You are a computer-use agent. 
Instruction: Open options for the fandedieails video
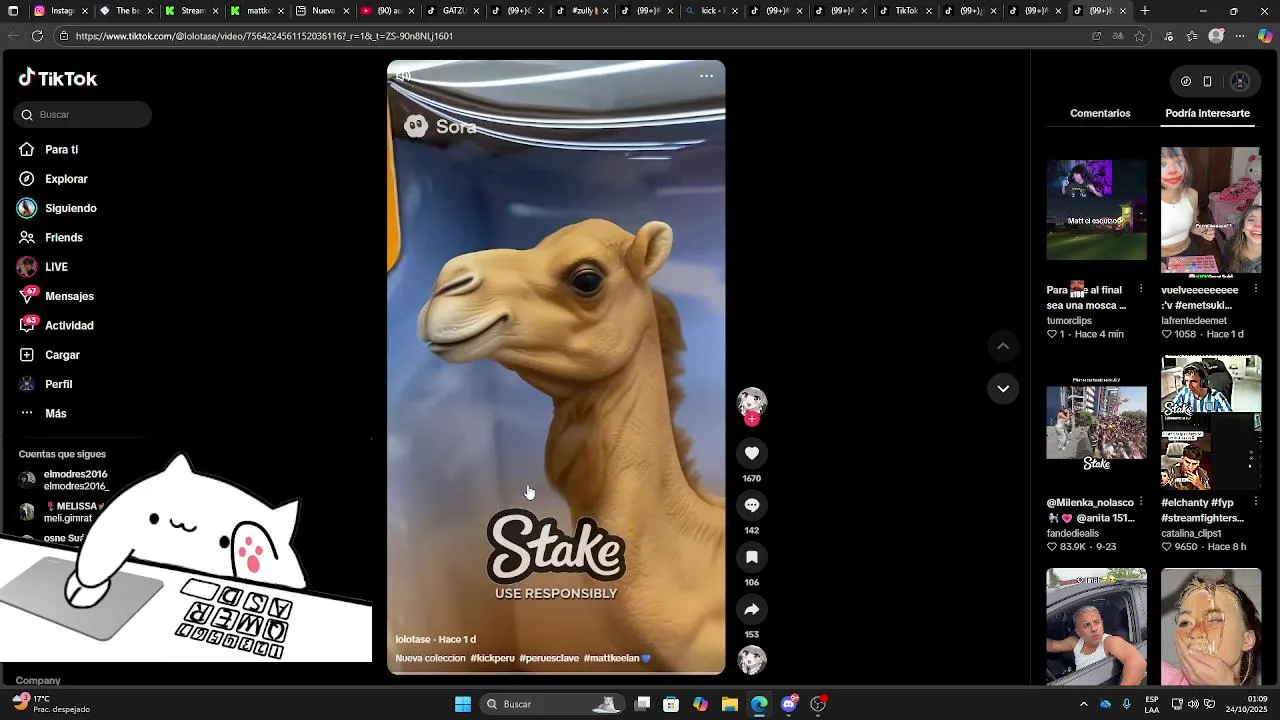1141,502
